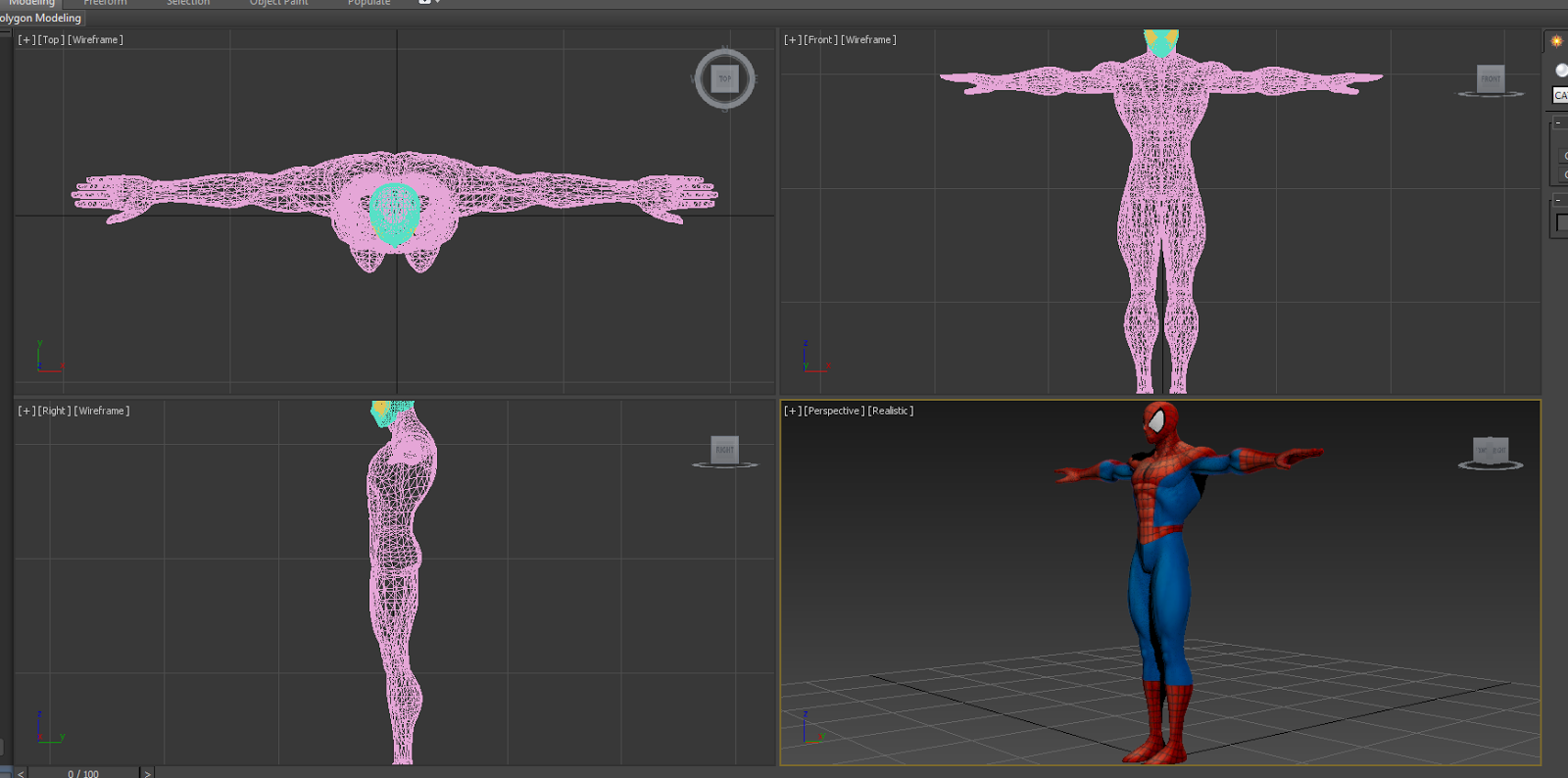
Task: Switch to the Modeling ribbon tab
Action: (32, 3)
